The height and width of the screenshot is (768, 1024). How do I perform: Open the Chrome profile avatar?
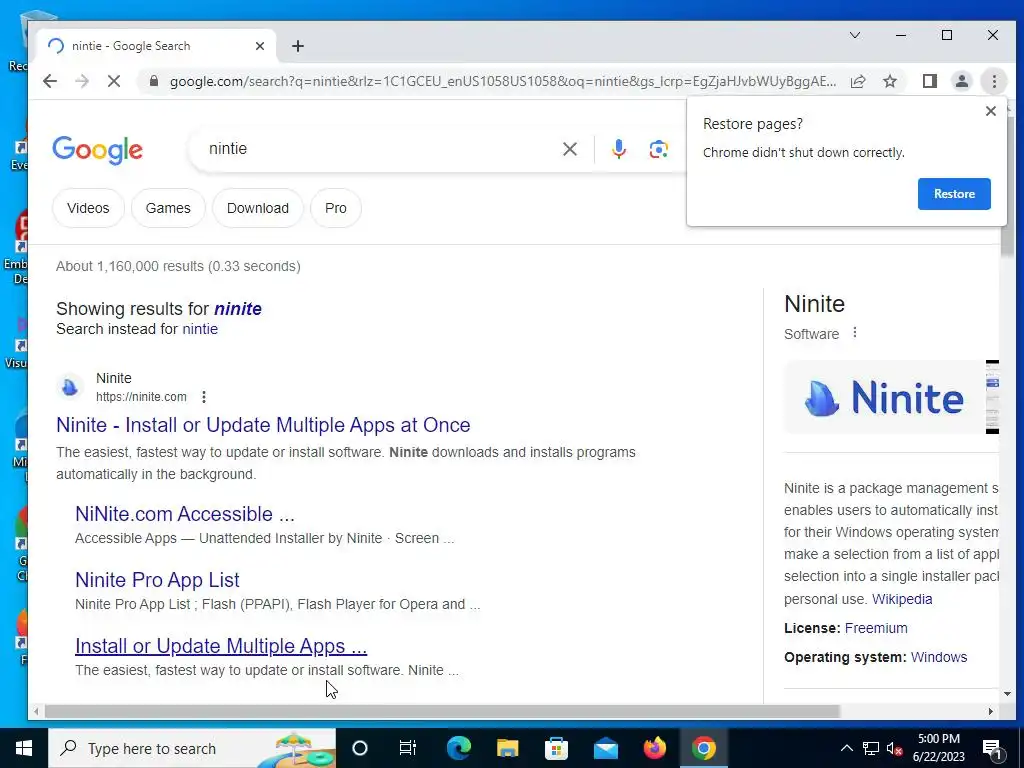pos(961,81)
